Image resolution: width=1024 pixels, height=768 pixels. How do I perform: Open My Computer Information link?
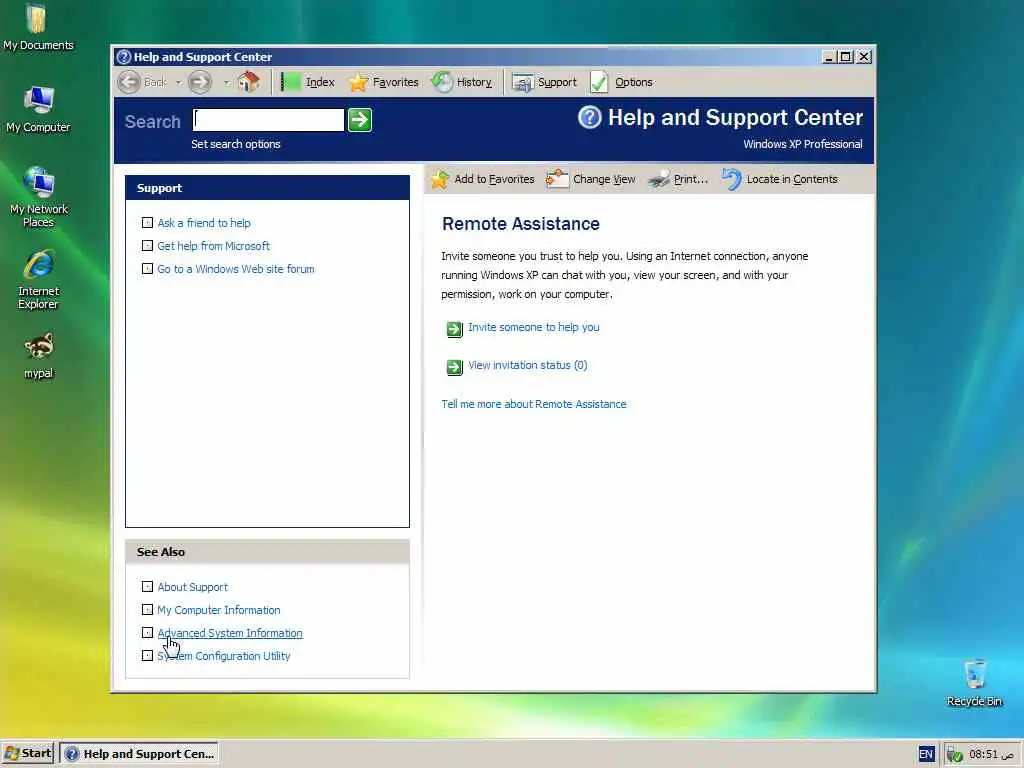click(219, 610)
